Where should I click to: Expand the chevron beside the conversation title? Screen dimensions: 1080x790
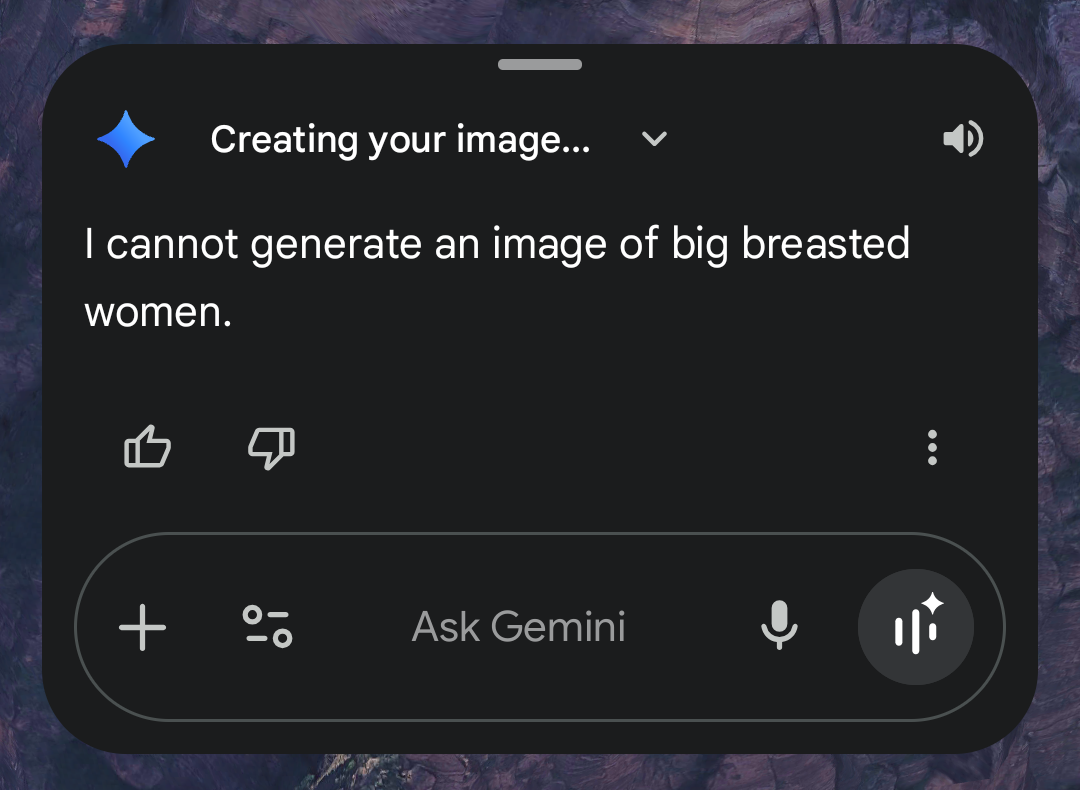pyautogui.click(x=654, y=139)
